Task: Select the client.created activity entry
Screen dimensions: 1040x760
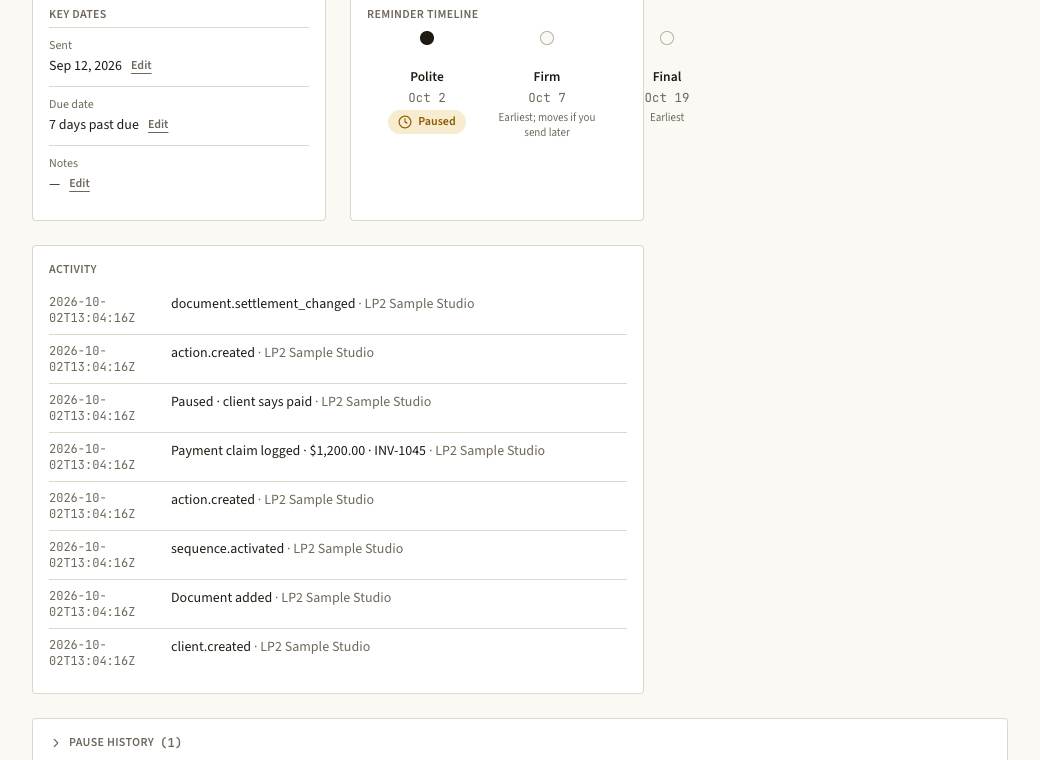Action: [x=338, y=653]
